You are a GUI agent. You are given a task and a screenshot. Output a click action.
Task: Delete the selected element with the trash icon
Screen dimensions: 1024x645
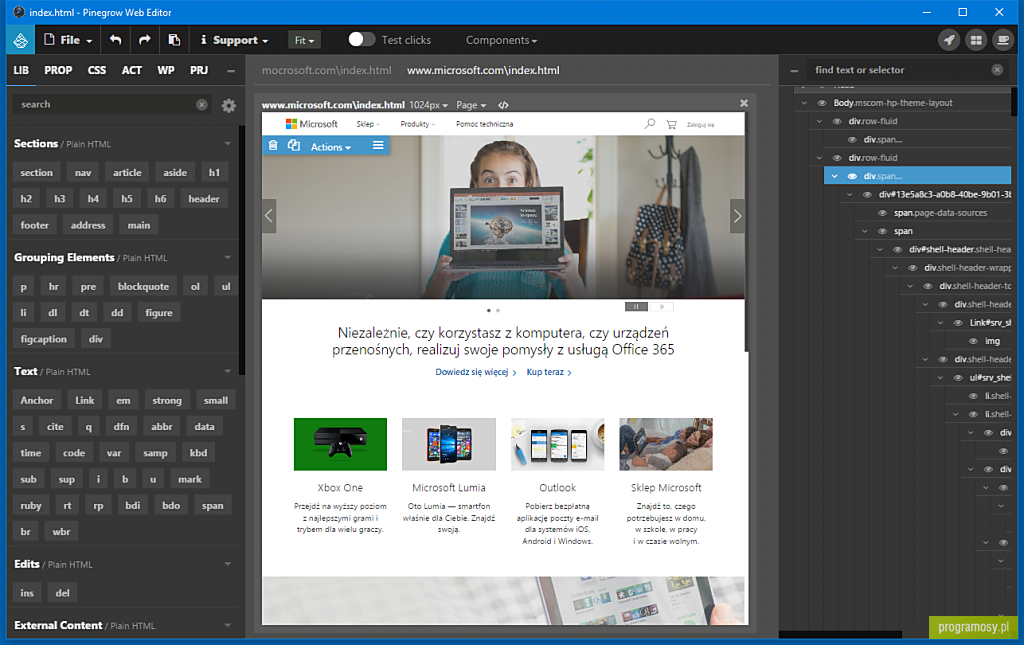[x=273, y=146]
